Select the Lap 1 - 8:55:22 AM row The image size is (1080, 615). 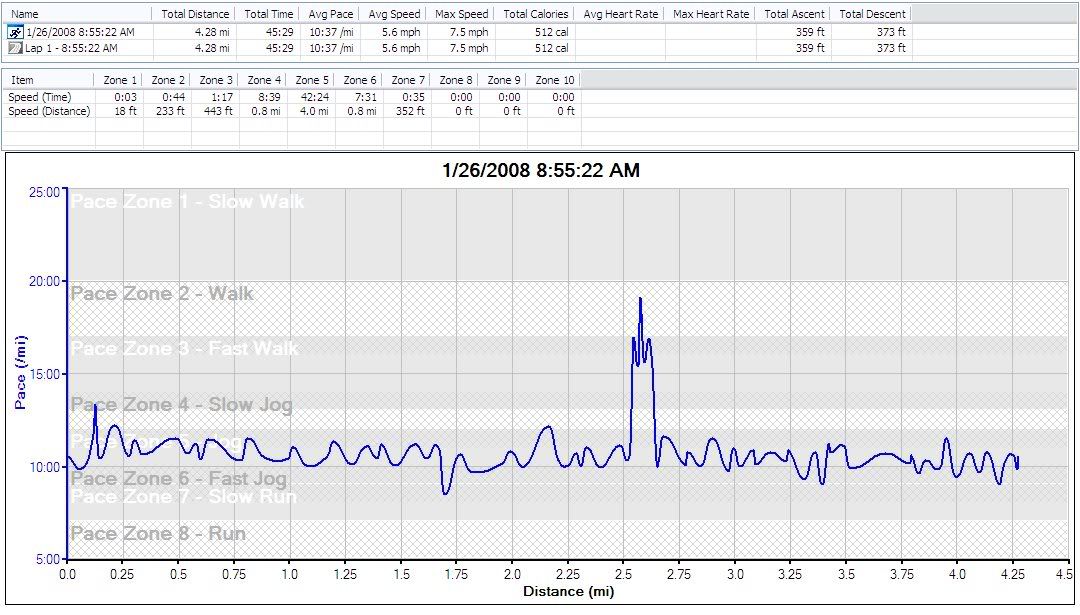tap(71, 48)
